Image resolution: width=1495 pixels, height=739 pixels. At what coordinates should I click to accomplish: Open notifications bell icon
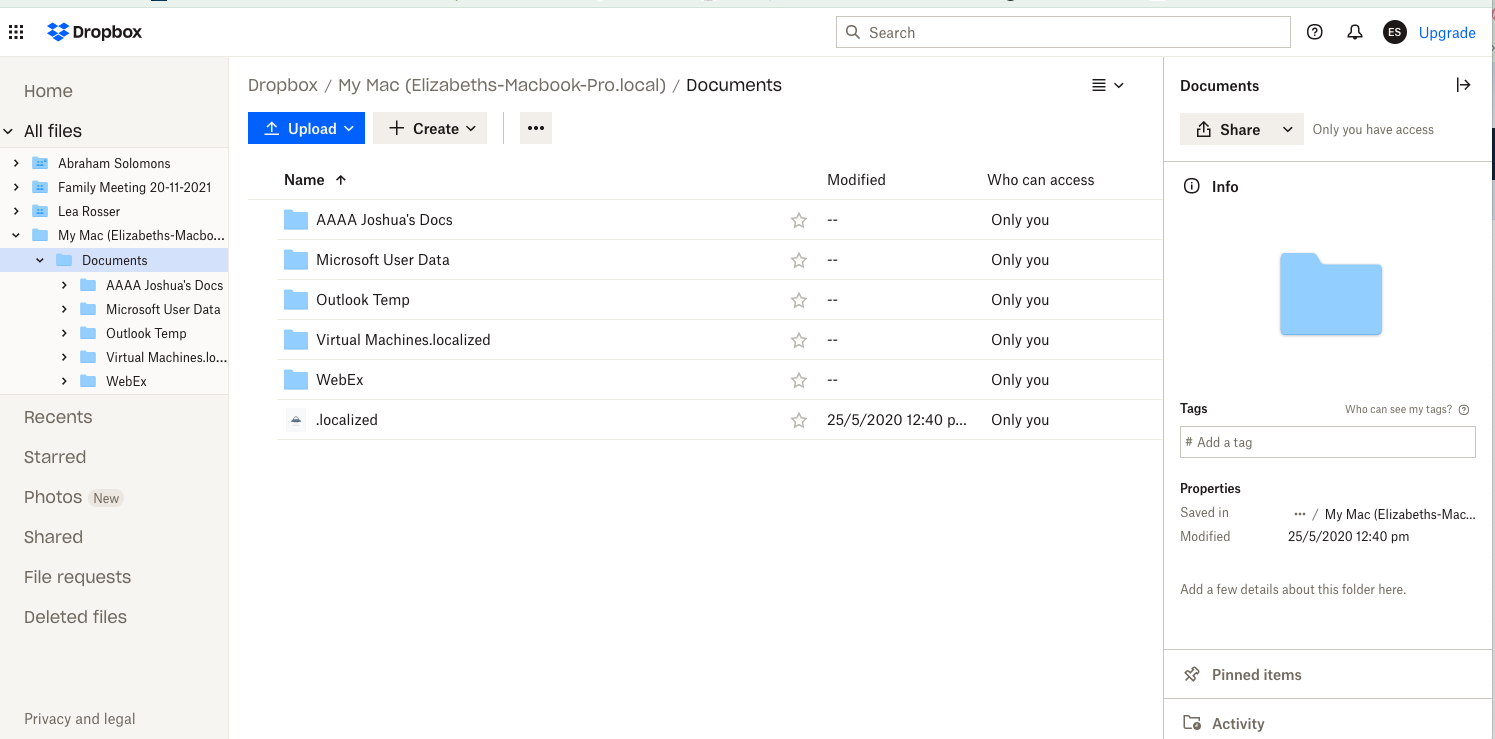click(1355, 32)
